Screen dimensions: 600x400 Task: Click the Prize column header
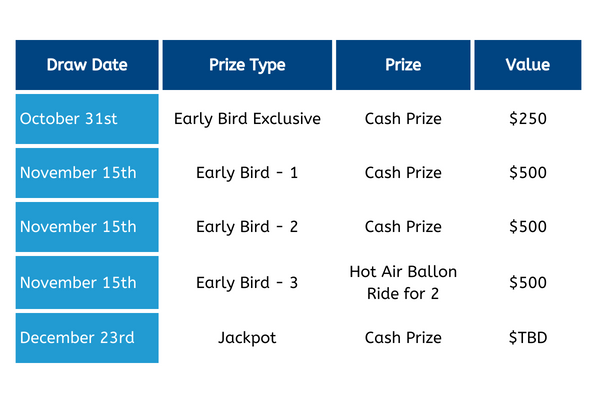point(403,65)
